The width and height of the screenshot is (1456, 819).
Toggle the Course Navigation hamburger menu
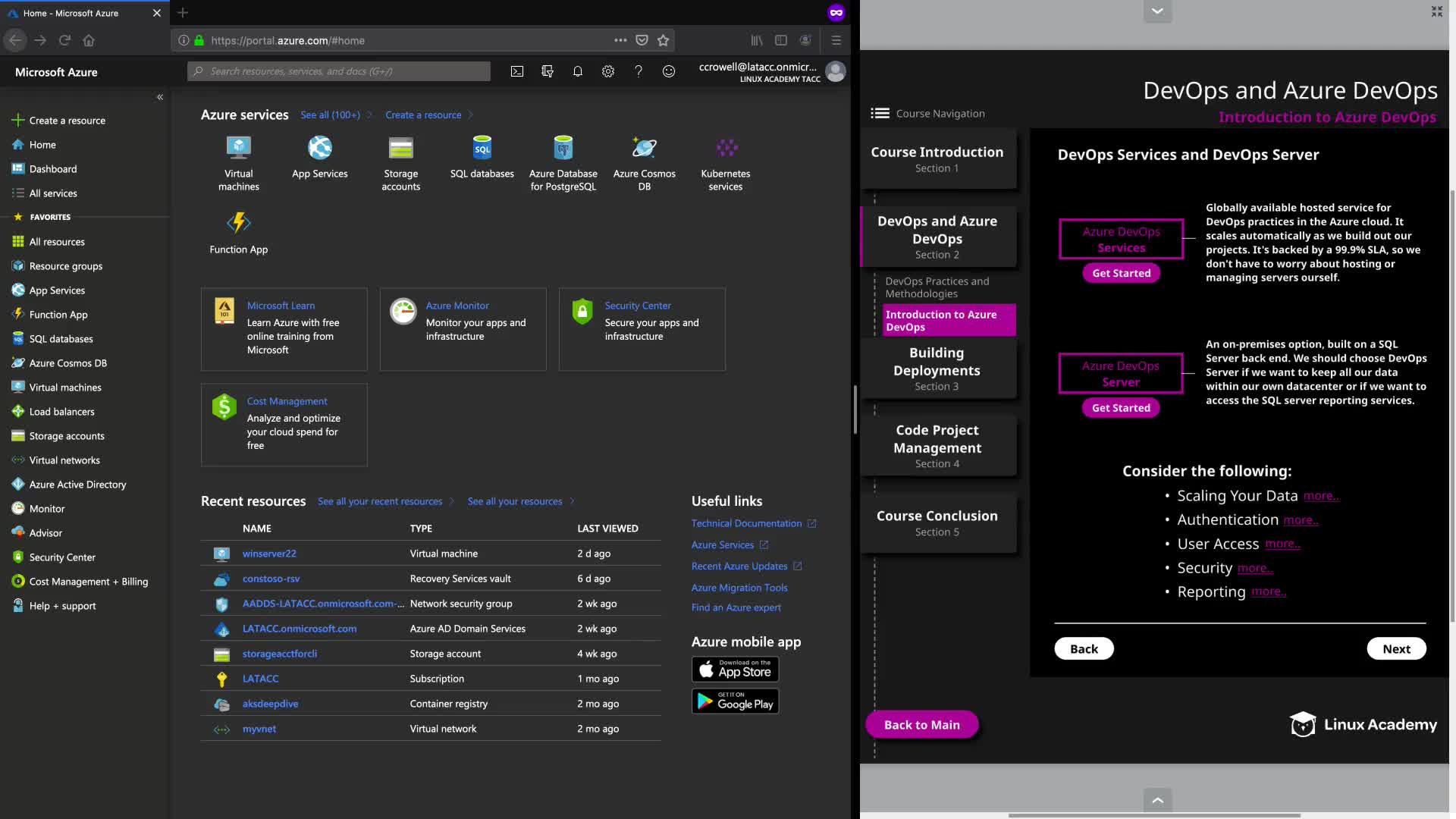coord(880,113)
